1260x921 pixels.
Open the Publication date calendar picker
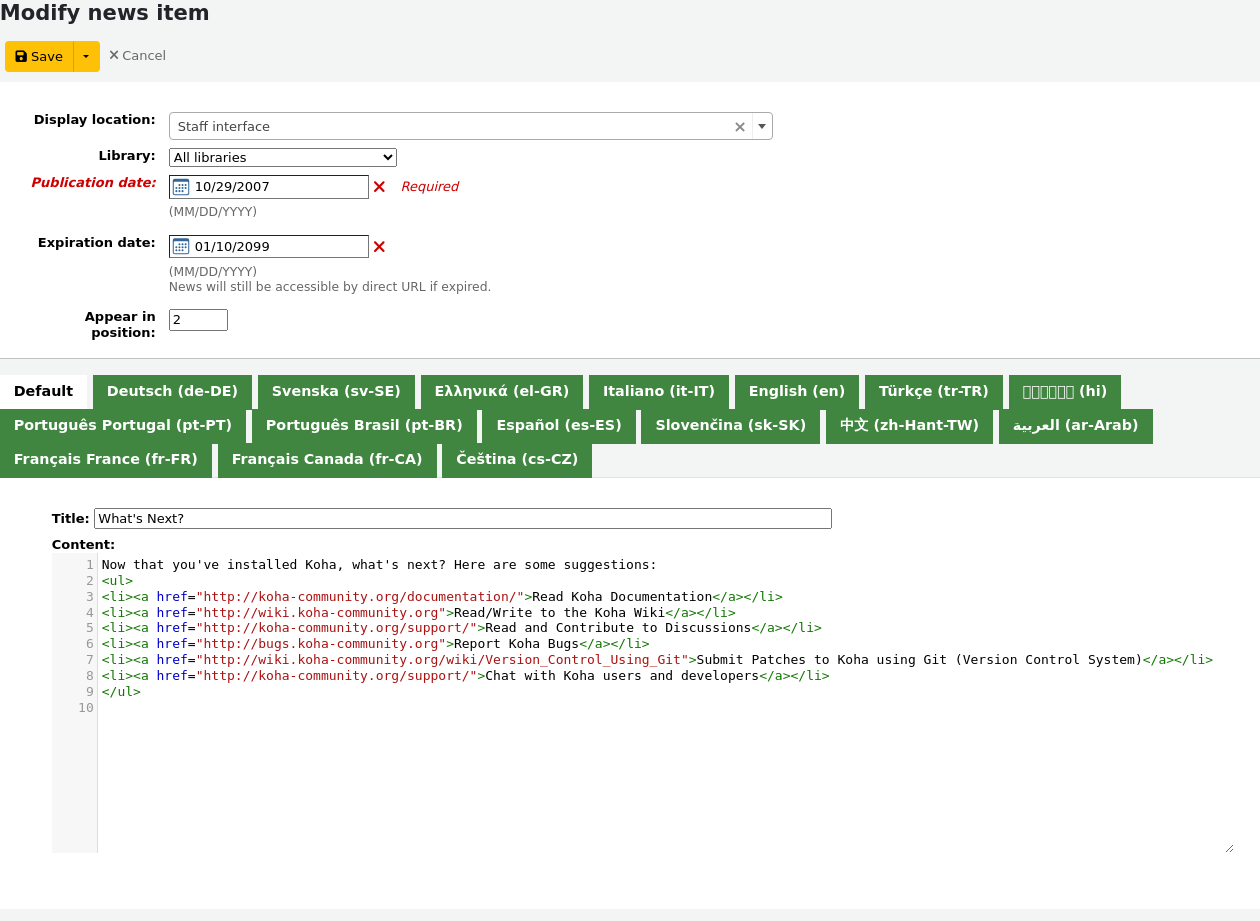click(x=182, y=186)
